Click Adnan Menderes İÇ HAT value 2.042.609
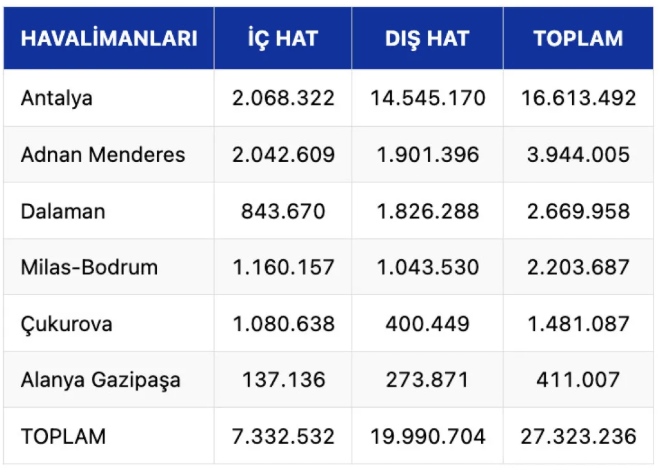Viewport: 663px width, 474px height. click(x=283, y=155)
